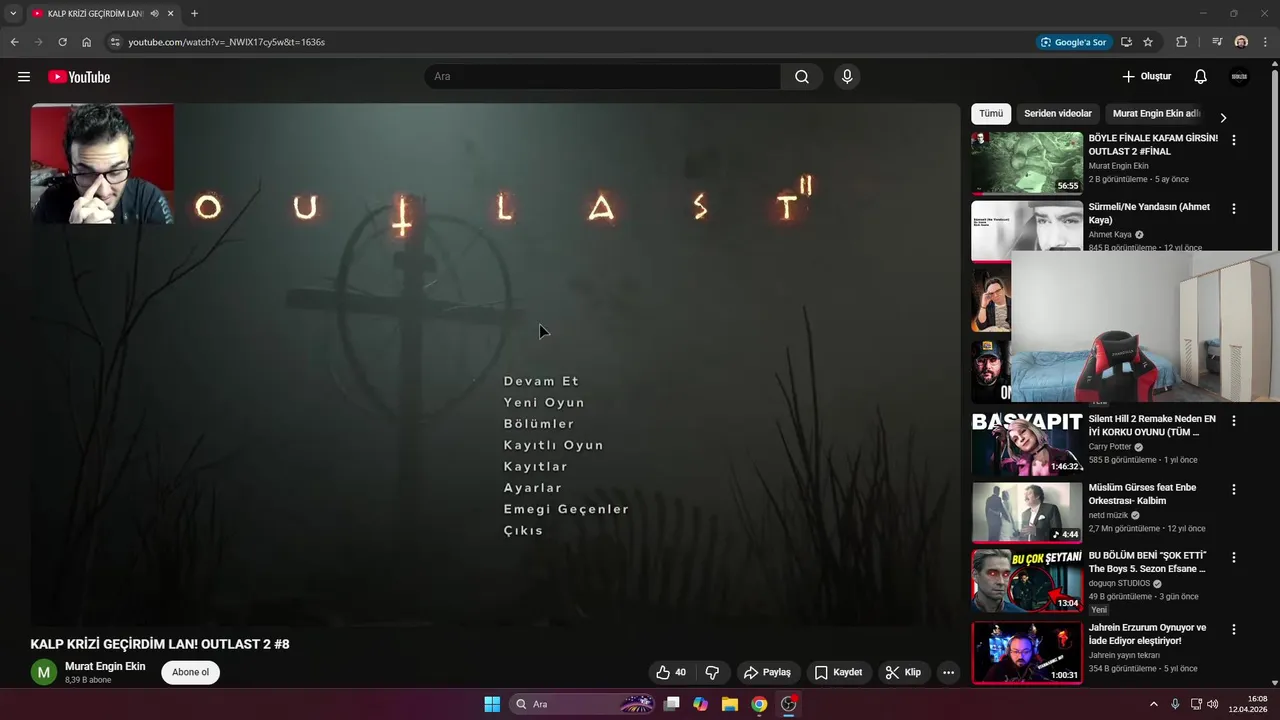Select the Tümü filter chip
1280x720 pixels.
[991, 114]
